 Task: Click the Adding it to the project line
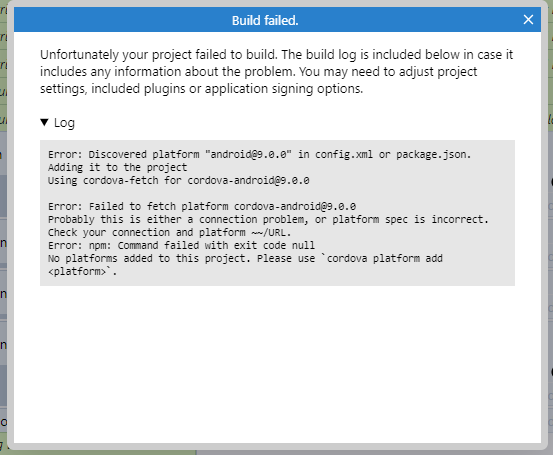tap(118, 167)
